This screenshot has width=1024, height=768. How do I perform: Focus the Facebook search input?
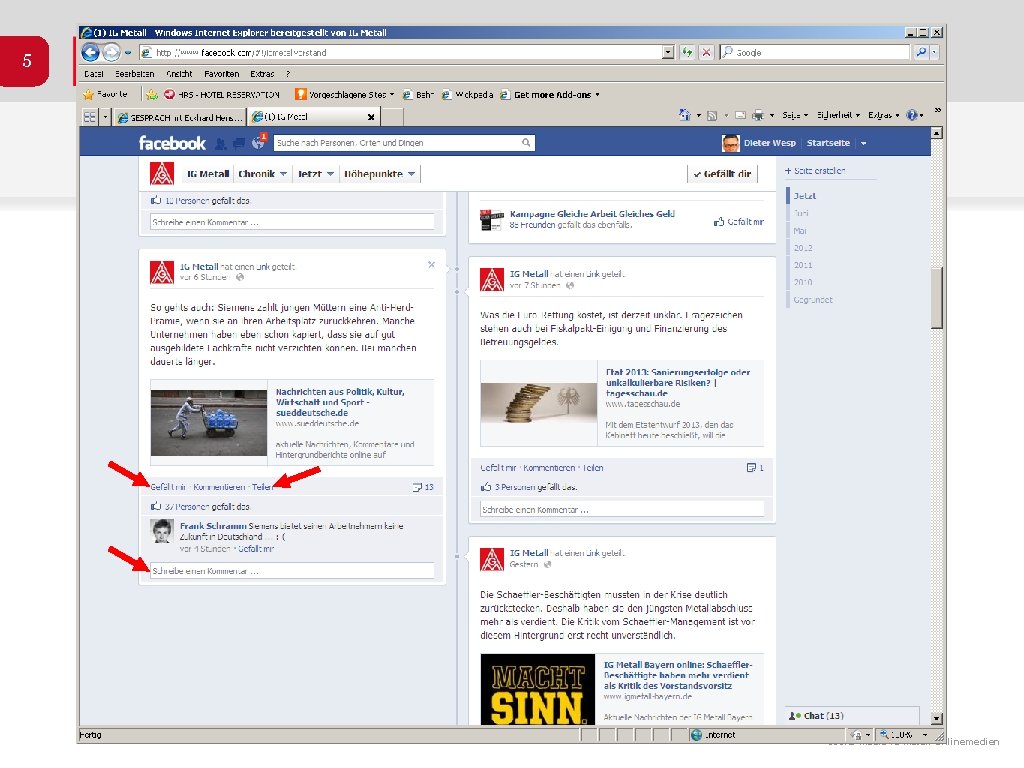click(x=397, y=142)
